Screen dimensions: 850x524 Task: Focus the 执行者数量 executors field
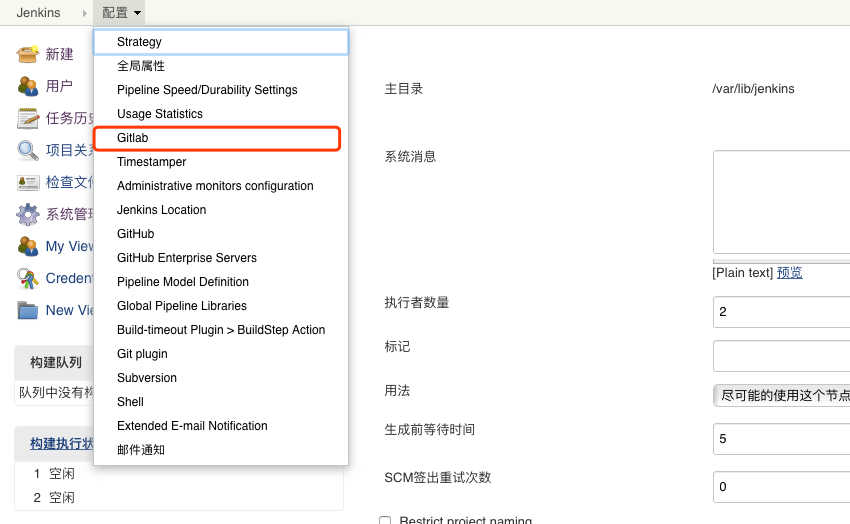point(781,311)
